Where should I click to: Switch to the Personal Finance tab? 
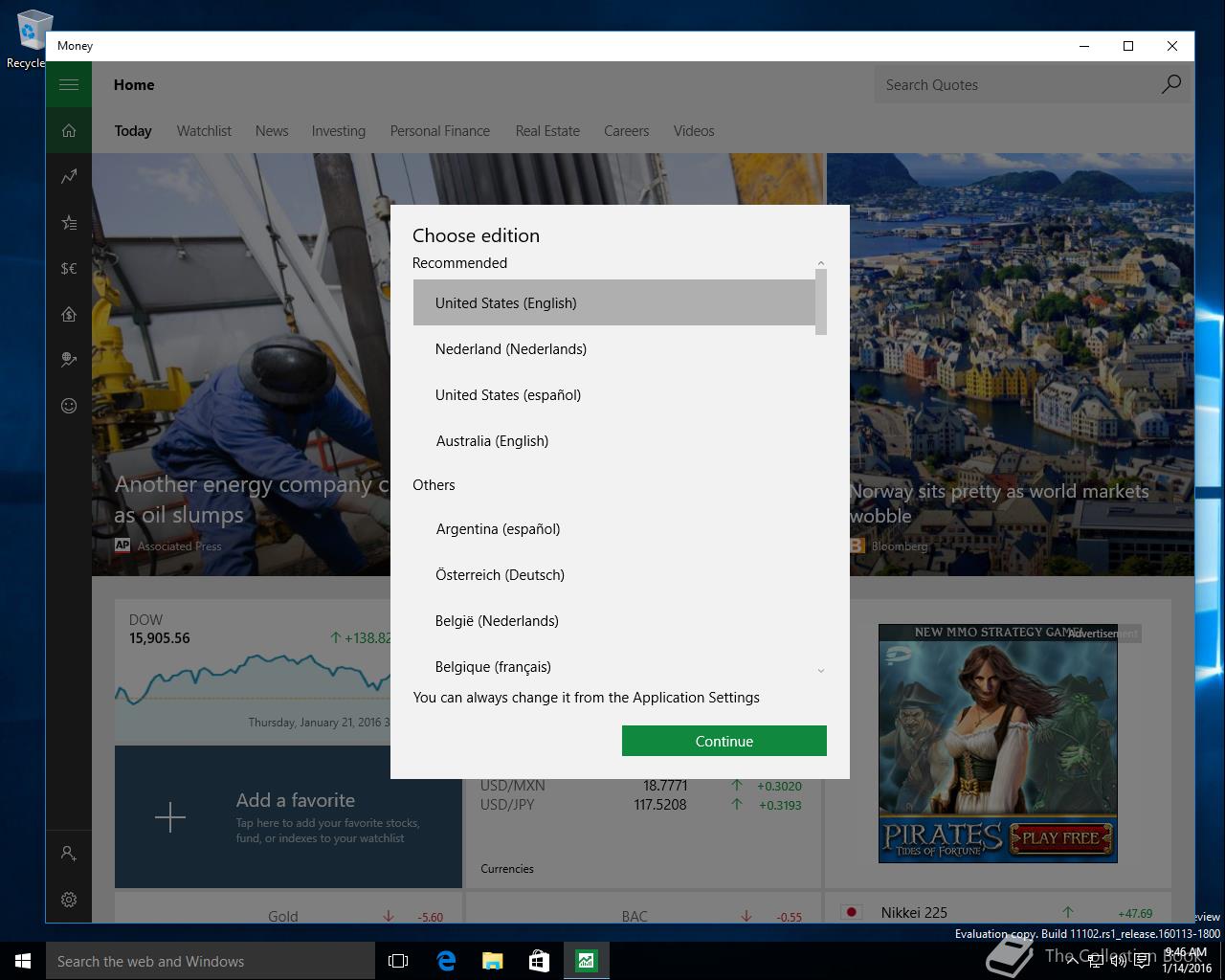[440, 131]
